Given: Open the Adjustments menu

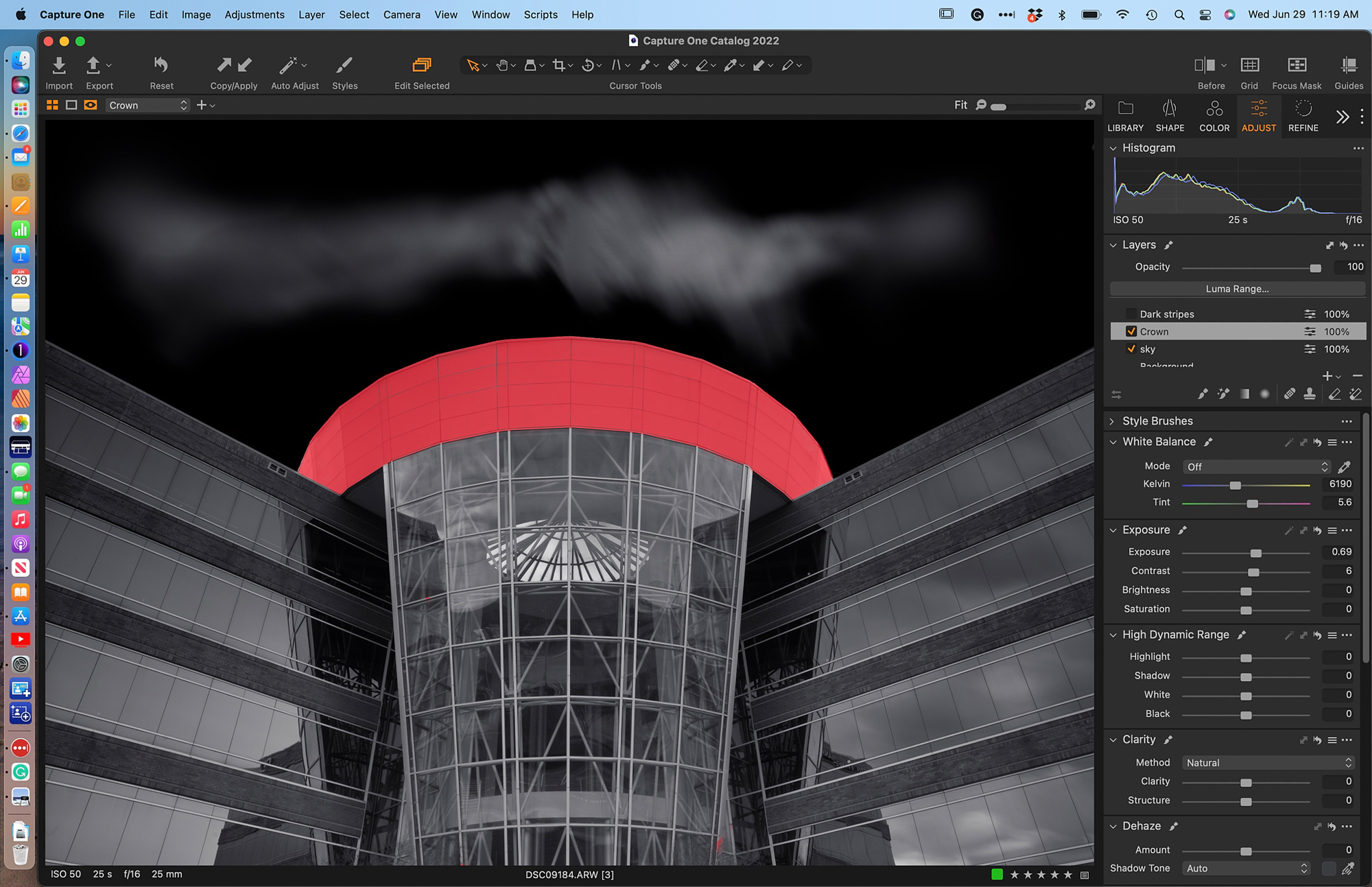Looking at the screenshot, I should [x=254, y=14].
